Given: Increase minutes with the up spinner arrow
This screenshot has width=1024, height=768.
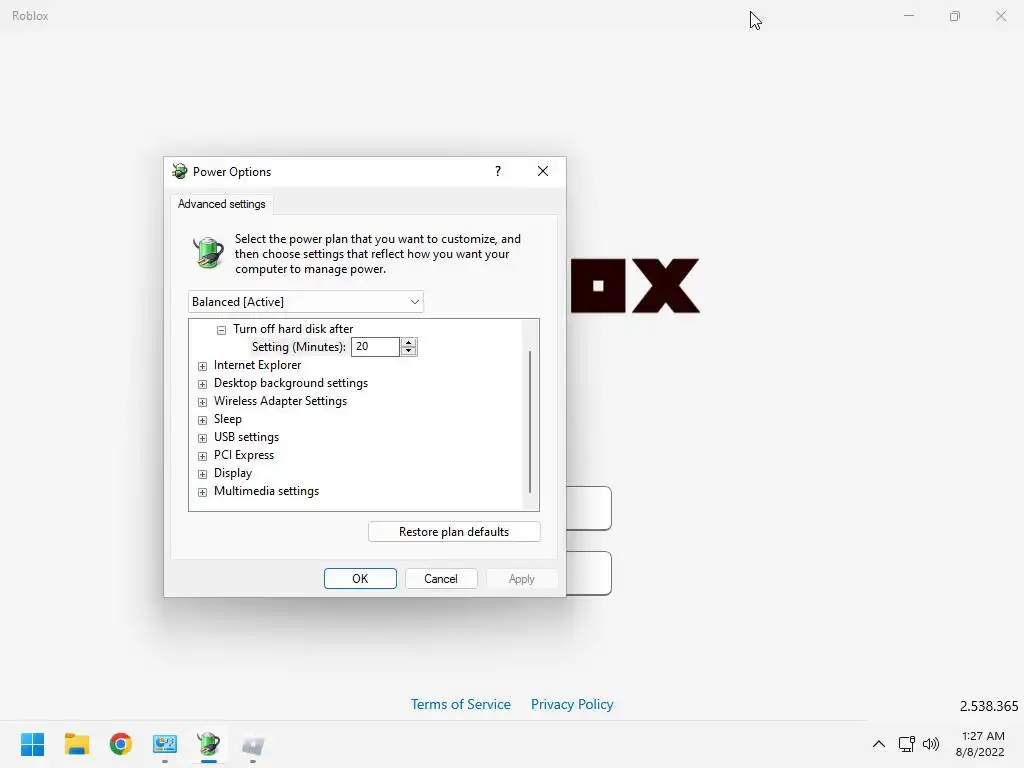Looking at the screenshot, I should [409, 342].
